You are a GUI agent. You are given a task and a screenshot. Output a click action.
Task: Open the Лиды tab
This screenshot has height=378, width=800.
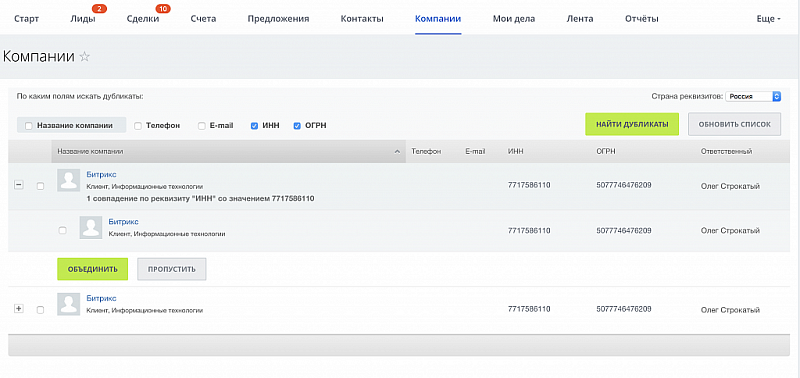(82, 19)
